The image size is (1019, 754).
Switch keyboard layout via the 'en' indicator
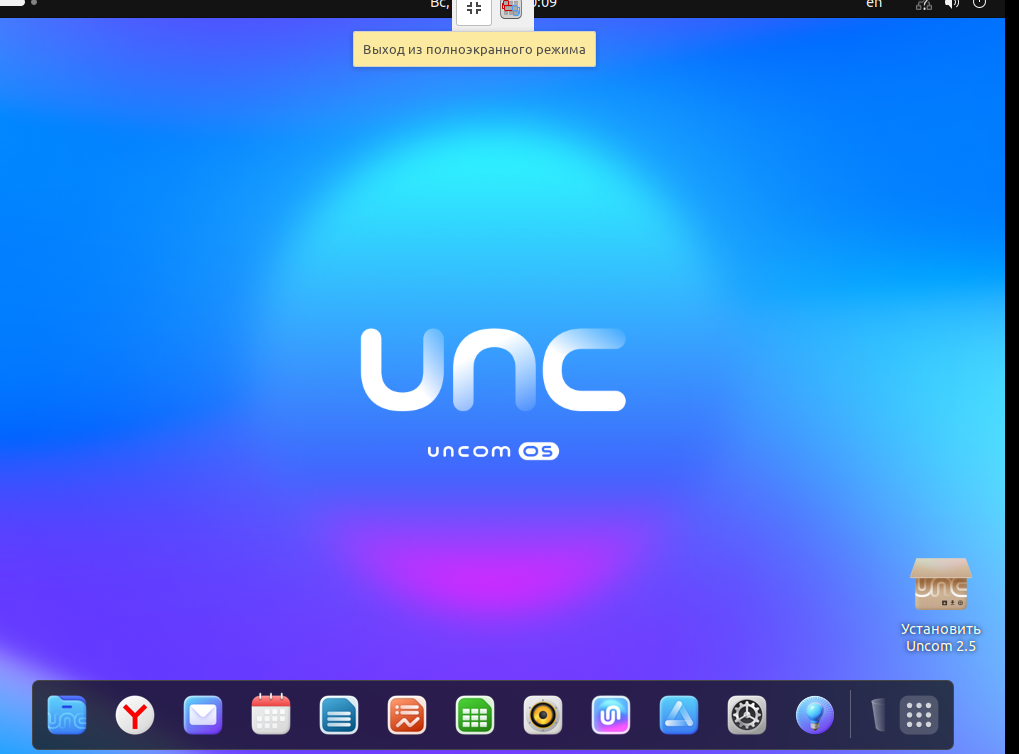(874, 5)
